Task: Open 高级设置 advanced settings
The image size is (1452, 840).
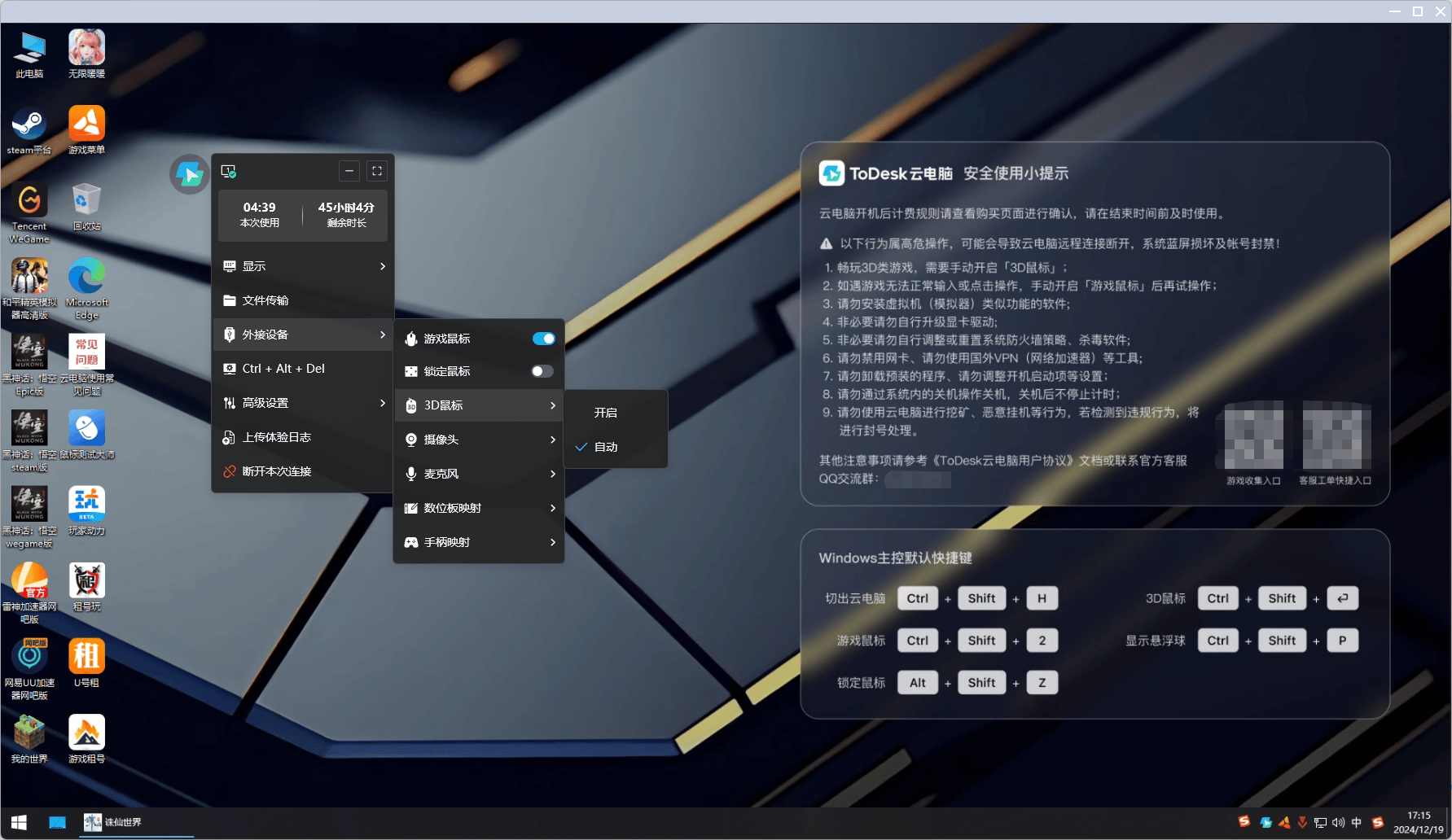Action: (x=303, y=403)
